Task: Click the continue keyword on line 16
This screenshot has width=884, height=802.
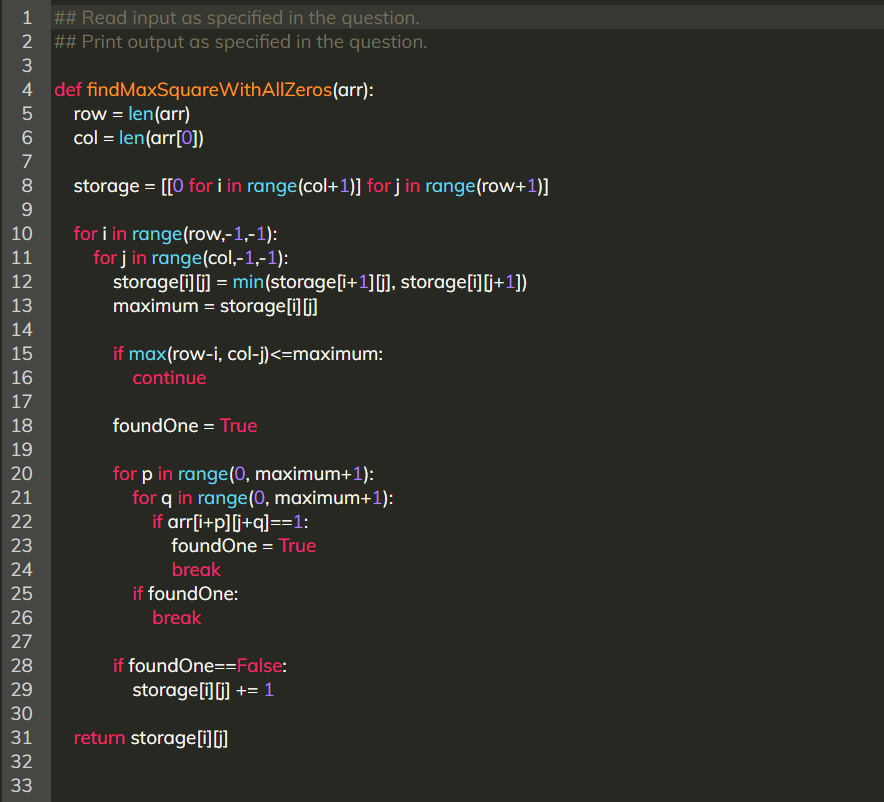Action: click(168, 377)
